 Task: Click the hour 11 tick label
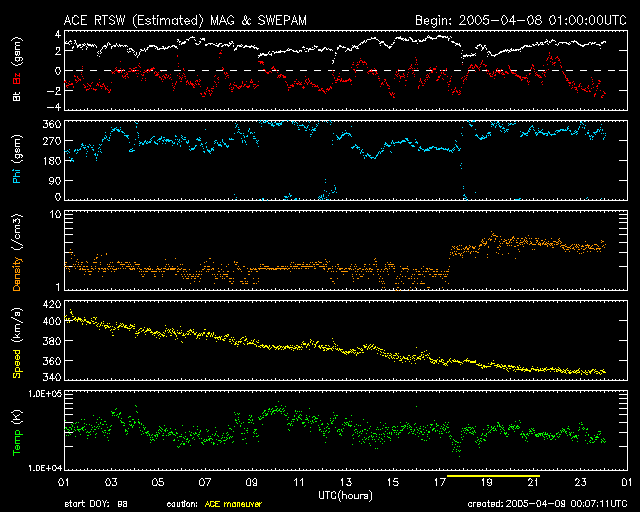coord(298,483)
